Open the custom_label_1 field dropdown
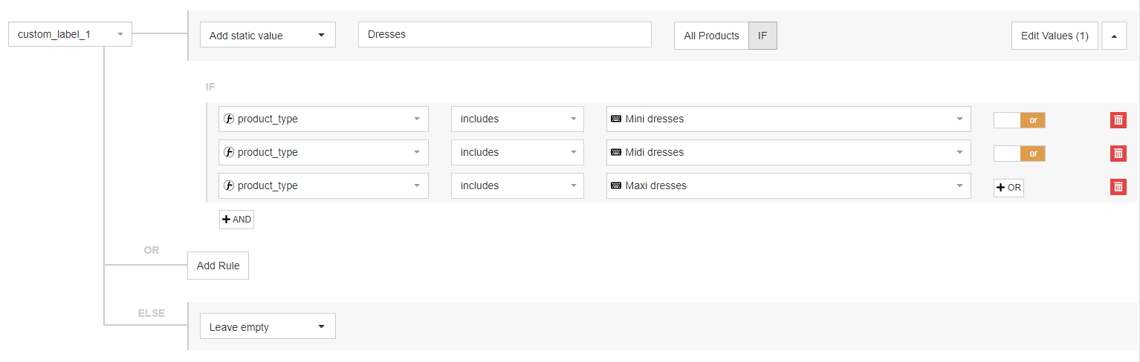 70,34
